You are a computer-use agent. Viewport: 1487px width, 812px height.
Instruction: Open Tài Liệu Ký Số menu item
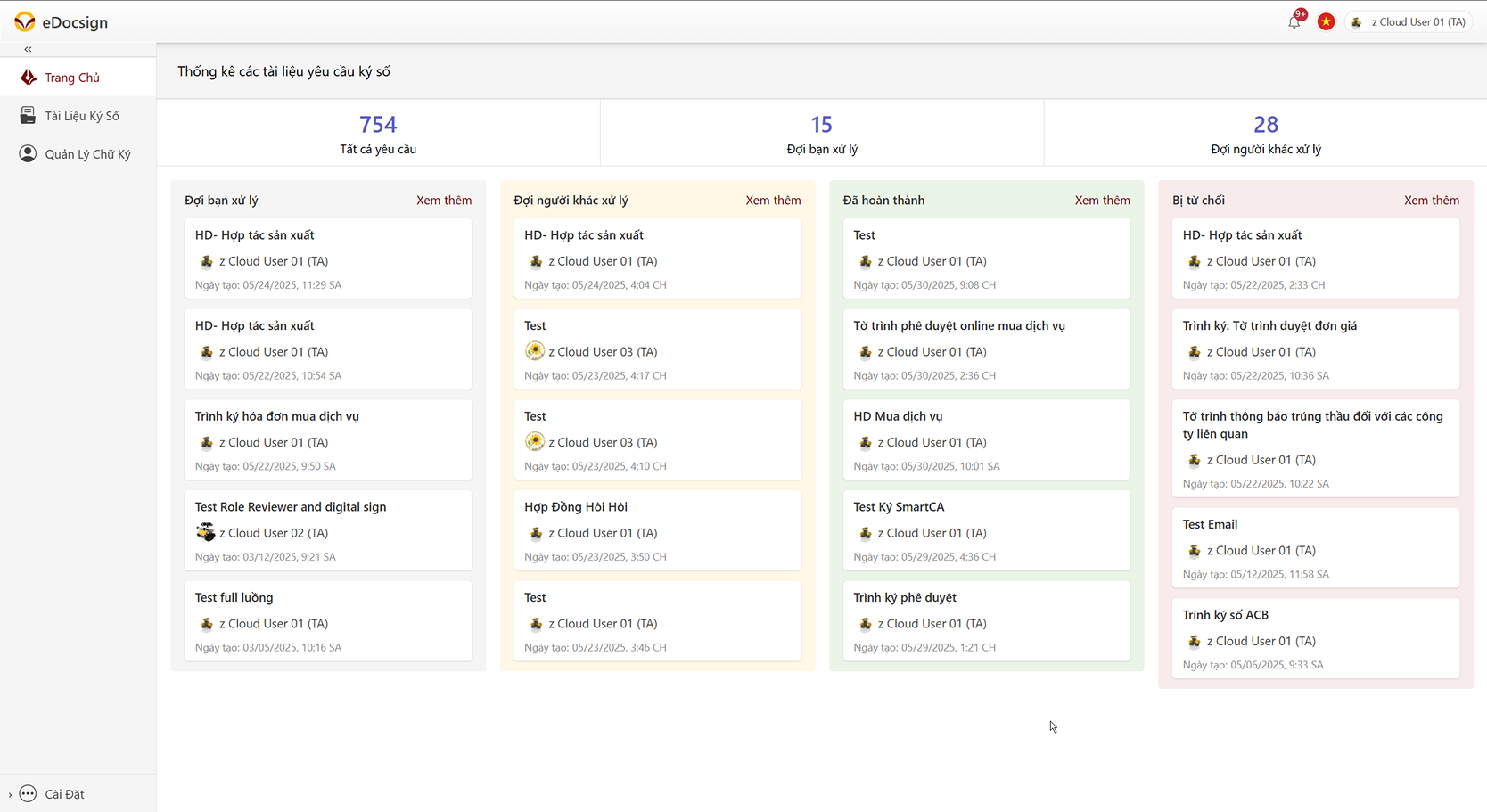[x=82, y=116]
